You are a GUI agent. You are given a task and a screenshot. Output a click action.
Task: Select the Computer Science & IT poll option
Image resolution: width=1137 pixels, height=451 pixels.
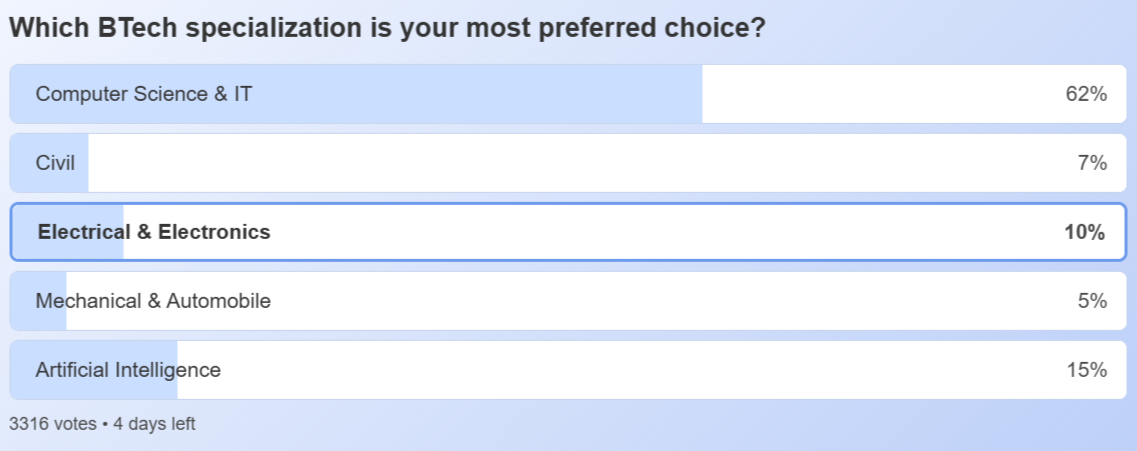(144, 94)
